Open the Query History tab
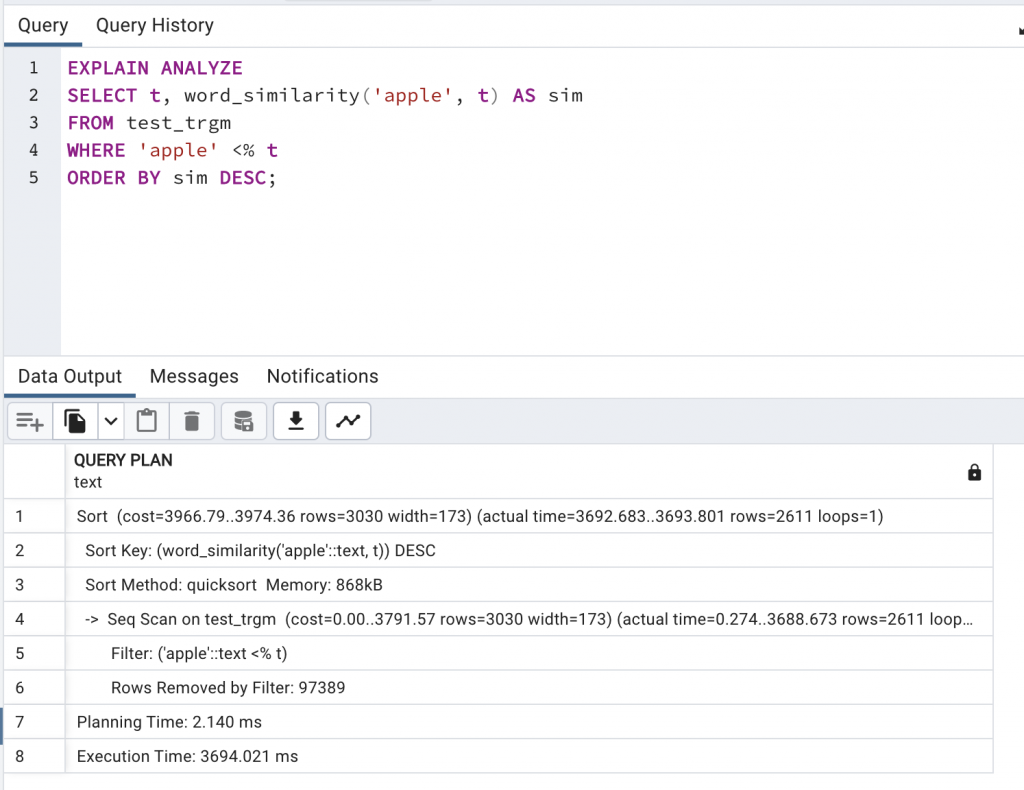The image size is (1024, 790). [x=155, y=25]
